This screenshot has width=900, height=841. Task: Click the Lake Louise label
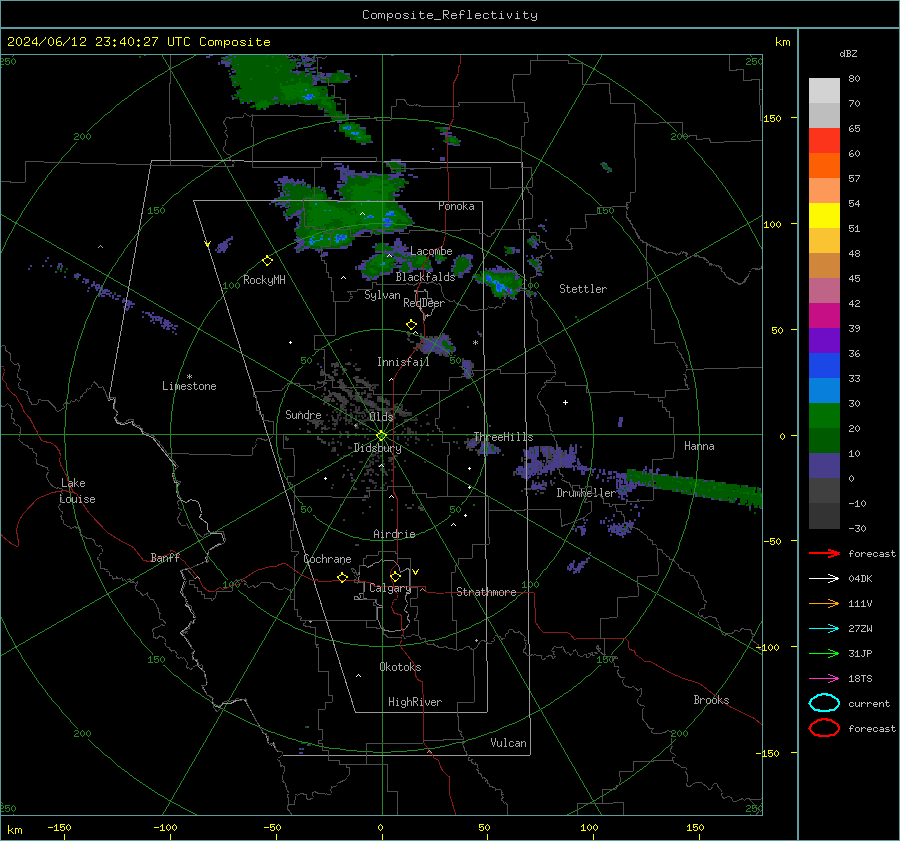click(x=77, y=491)
